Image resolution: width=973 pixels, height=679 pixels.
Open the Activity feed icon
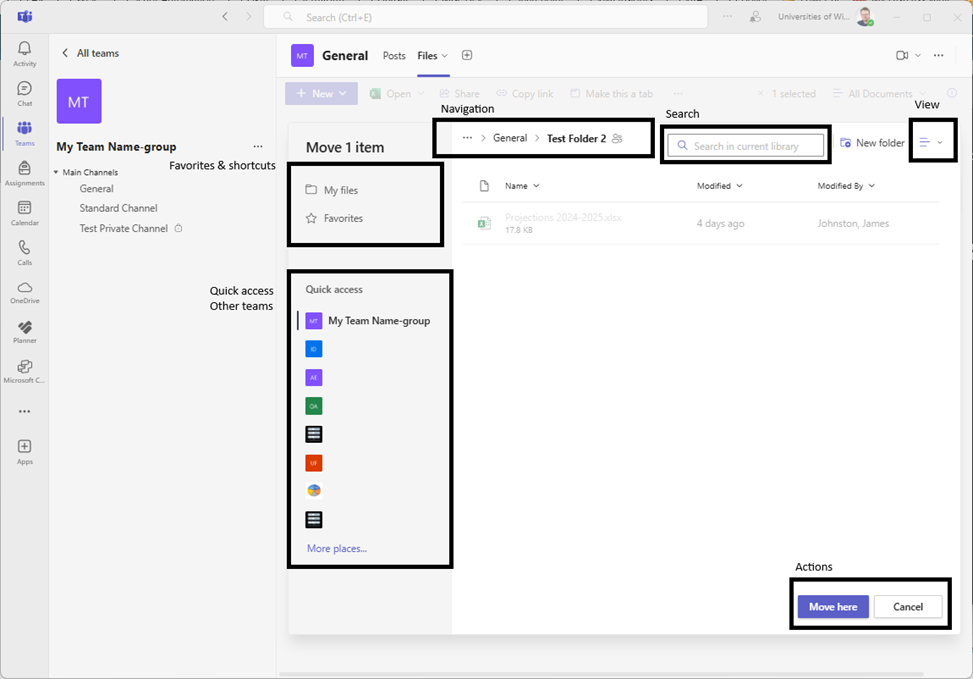(24, 52)
